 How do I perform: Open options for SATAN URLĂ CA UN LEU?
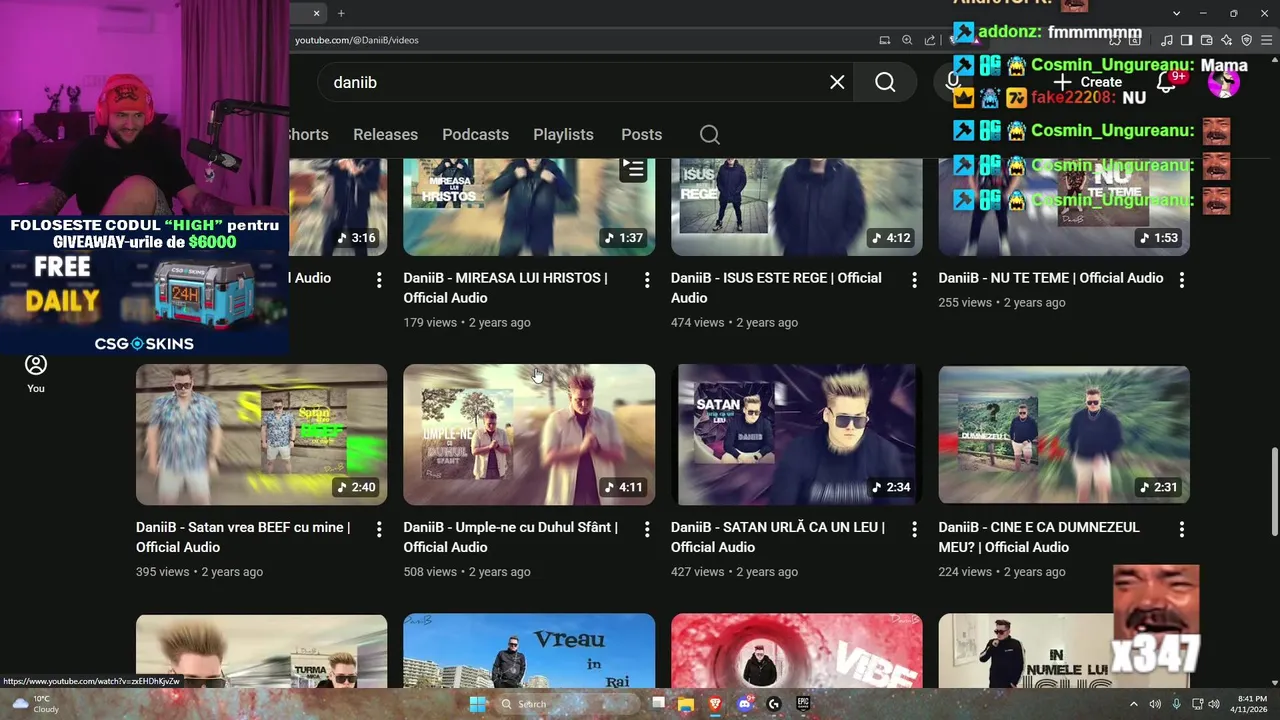[x=914, y=530]
